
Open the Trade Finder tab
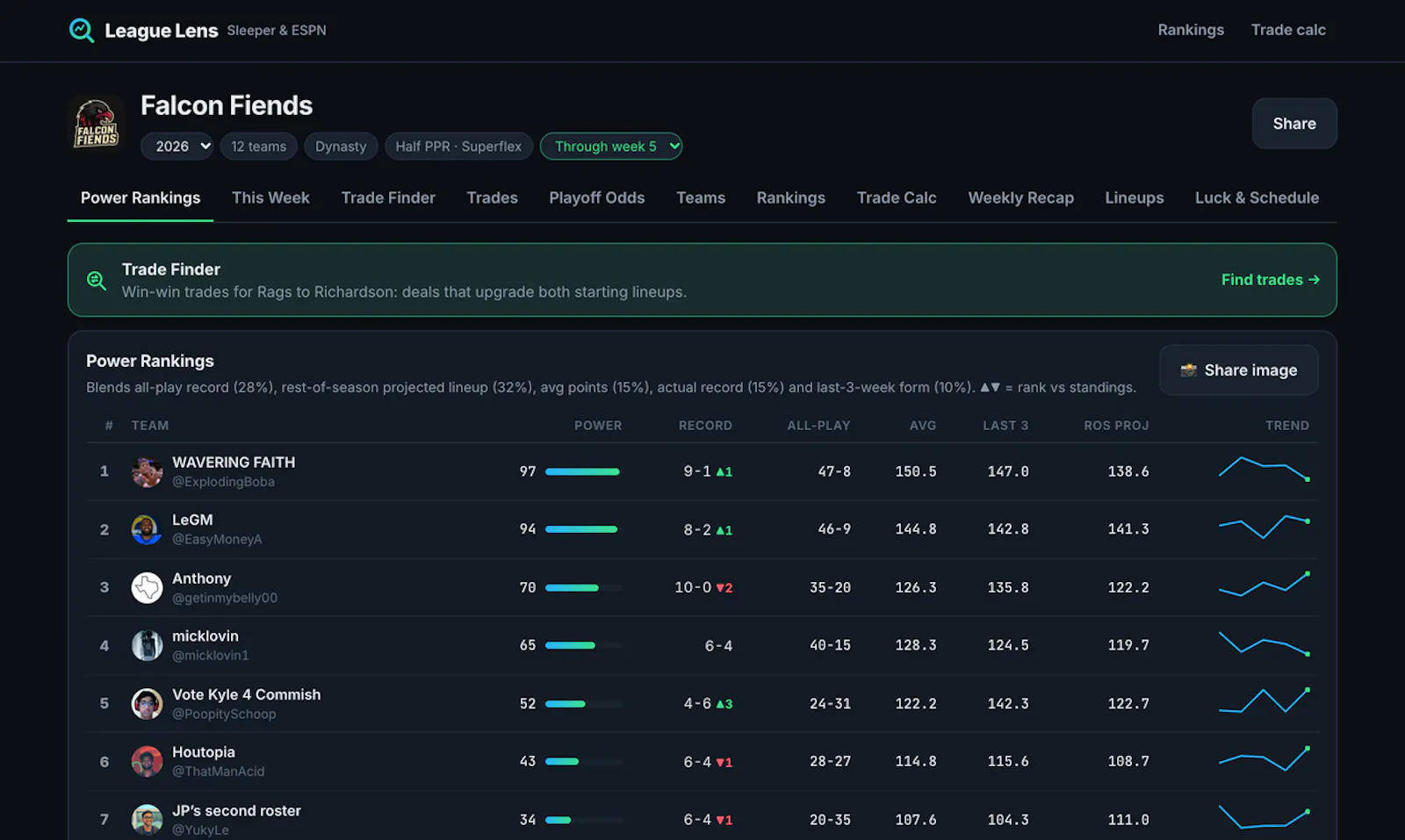(388, 198)
